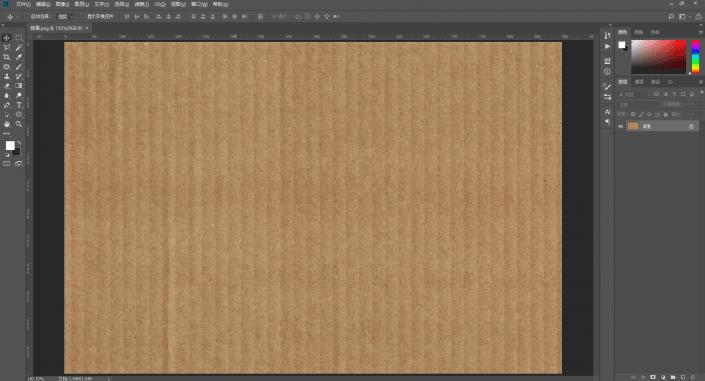This screenshot has height=381, width=705.
Task: Open the 编辑 (Edit) menu
Action: coord(43,4)
